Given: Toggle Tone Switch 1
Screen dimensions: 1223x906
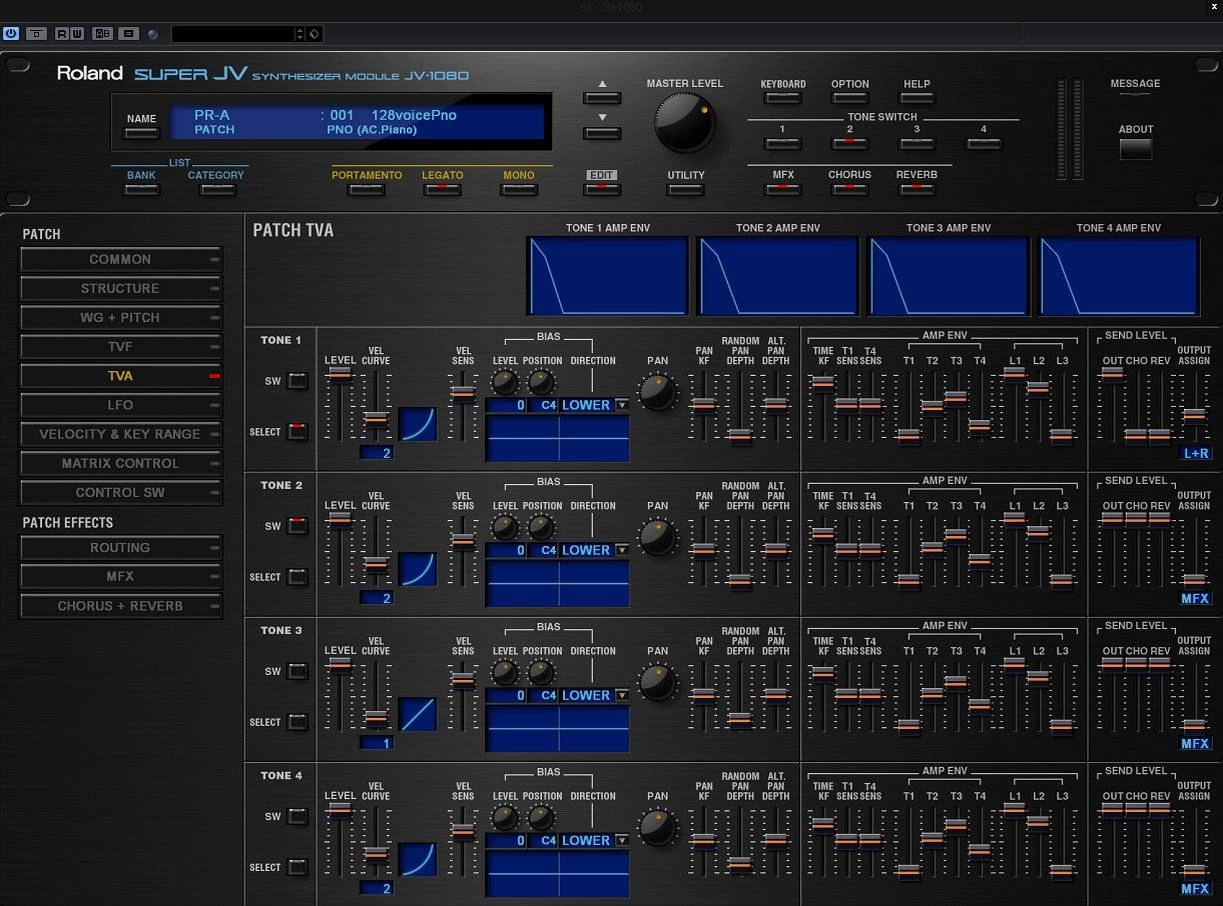Looking at the screenshot, I should 783,143.
